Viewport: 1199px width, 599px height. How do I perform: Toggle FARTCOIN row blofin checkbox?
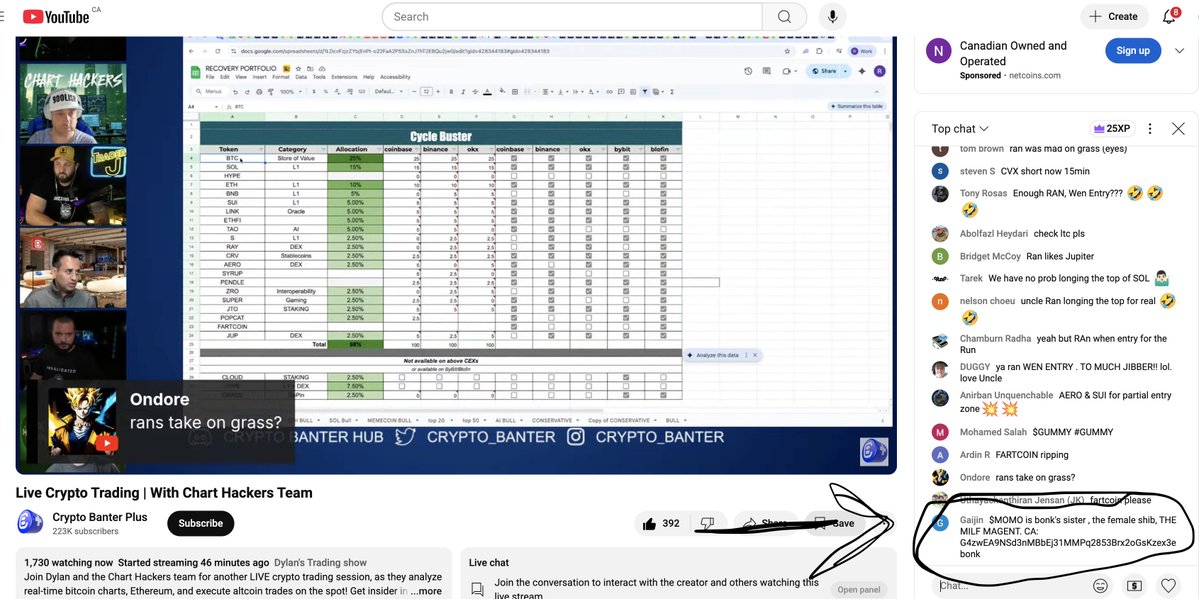coord(663,327)
